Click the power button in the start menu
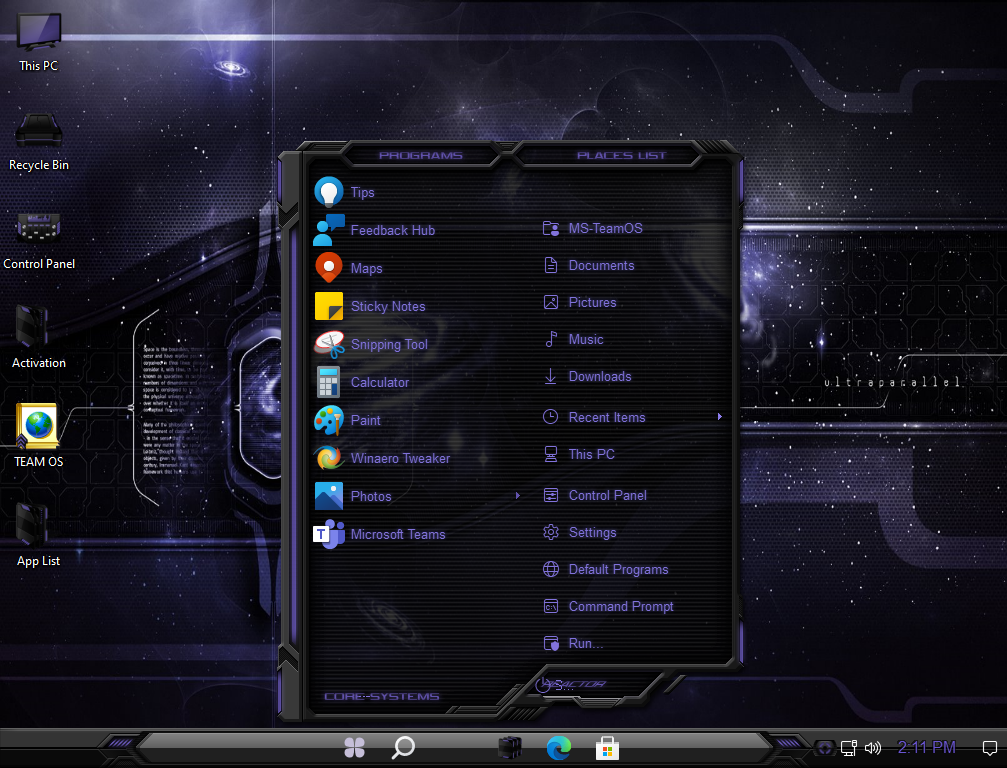Screen dimensions: 1007x768 pyautogui.click(x=543, y=685)
